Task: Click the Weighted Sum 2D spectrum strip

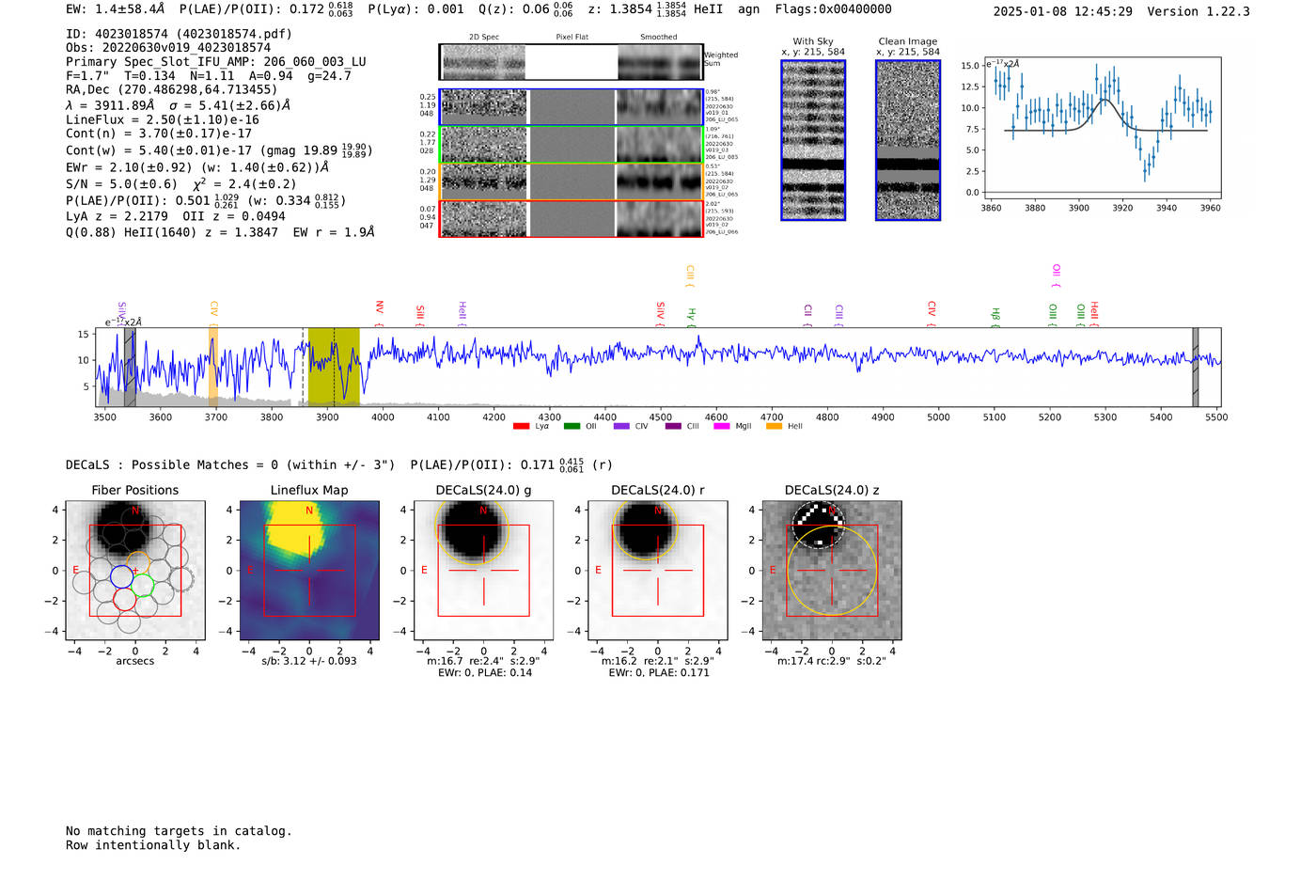Action: (x=571, y=62)
